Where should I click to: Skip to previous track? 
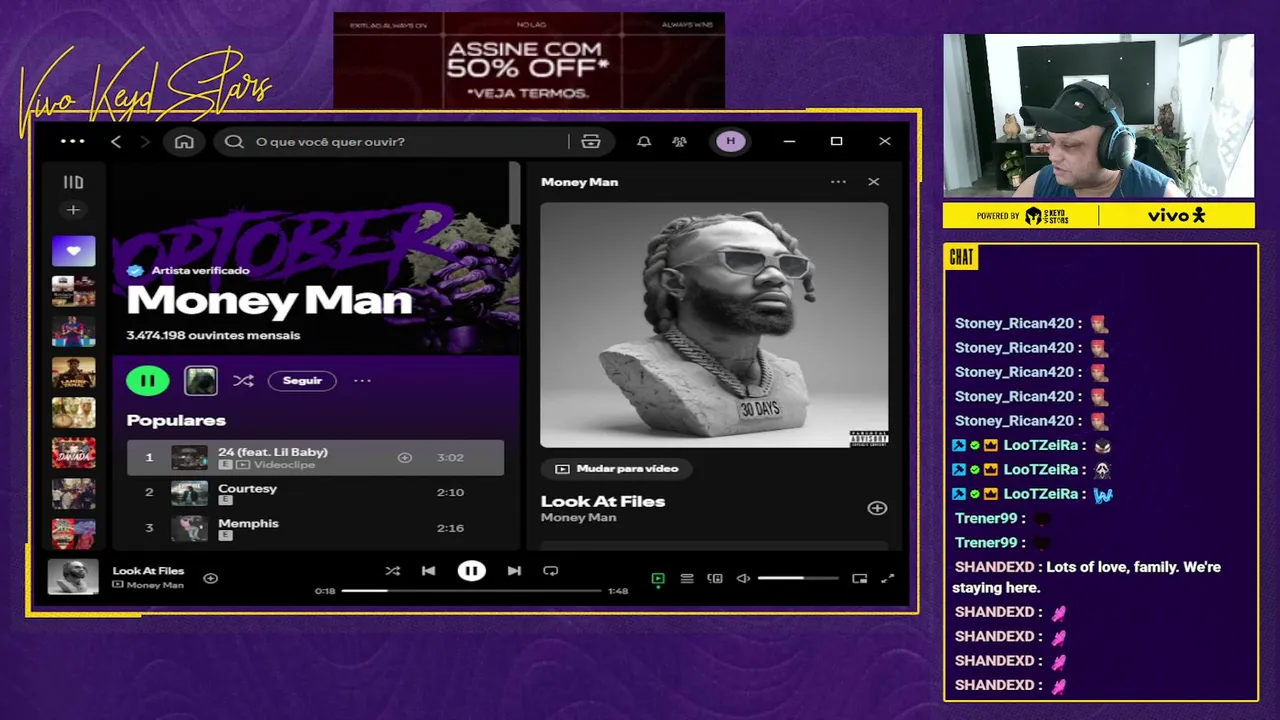[428, 571]
